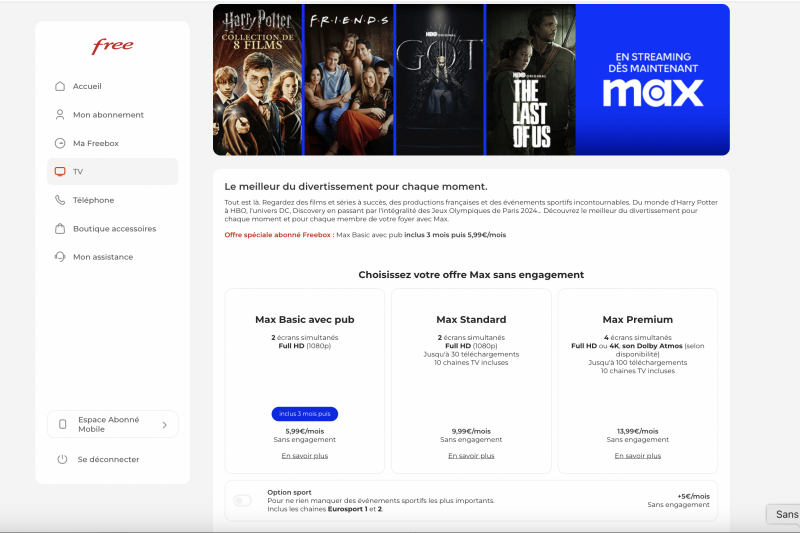Enable the Option sport toggle

click(242, 500)
